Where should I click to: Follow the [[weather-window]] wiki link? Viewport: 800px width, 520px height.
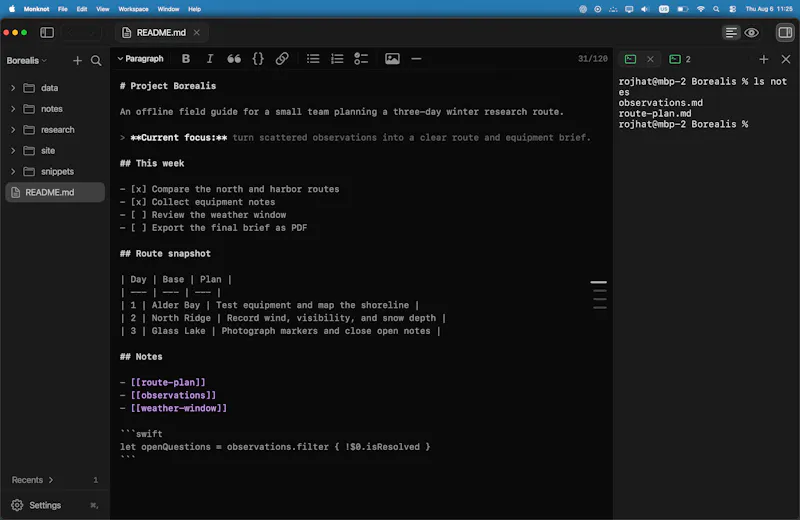(x=179, y=408)
